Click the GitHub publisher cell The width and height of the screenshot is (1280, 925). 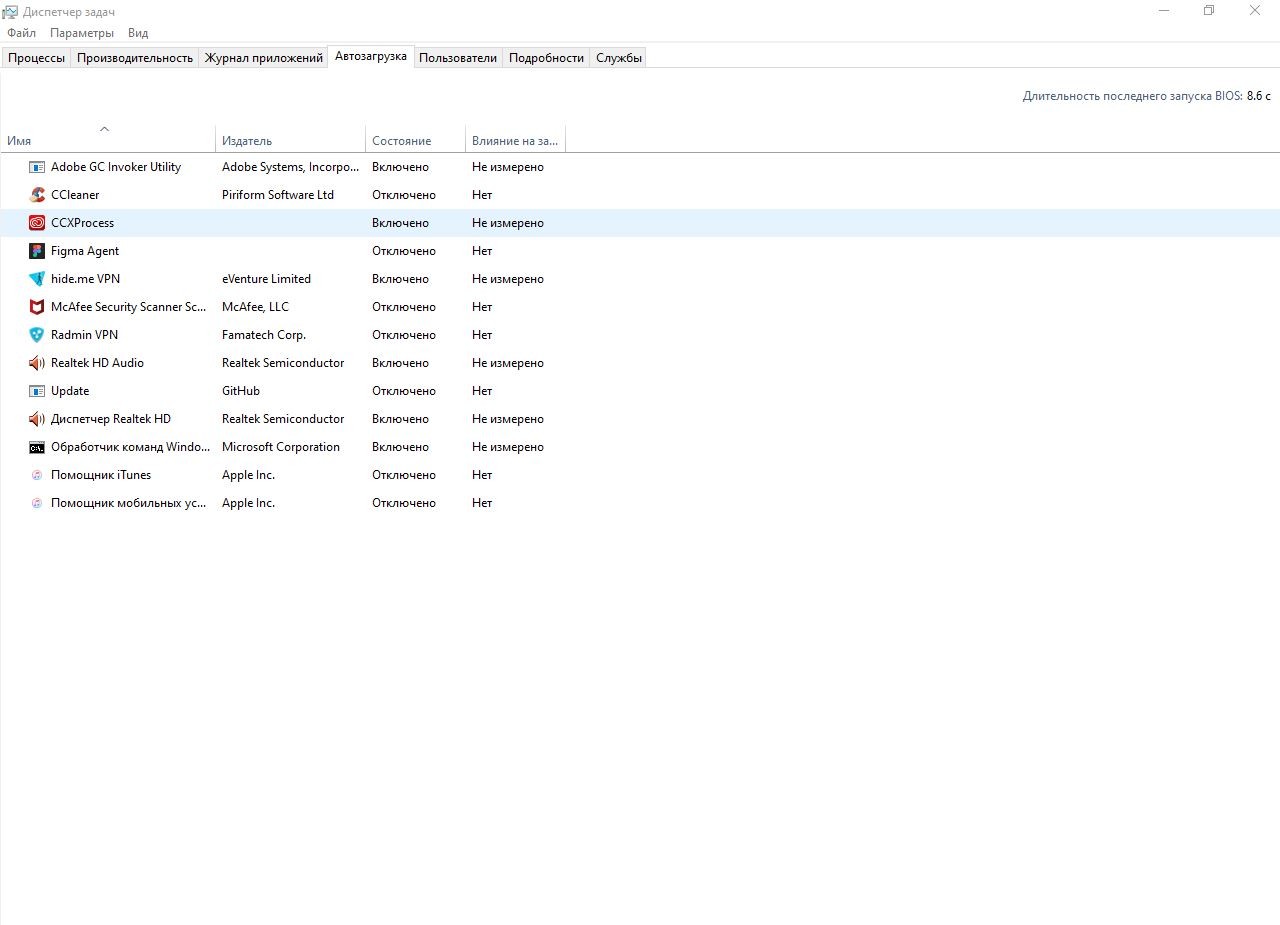pos(241,391)
